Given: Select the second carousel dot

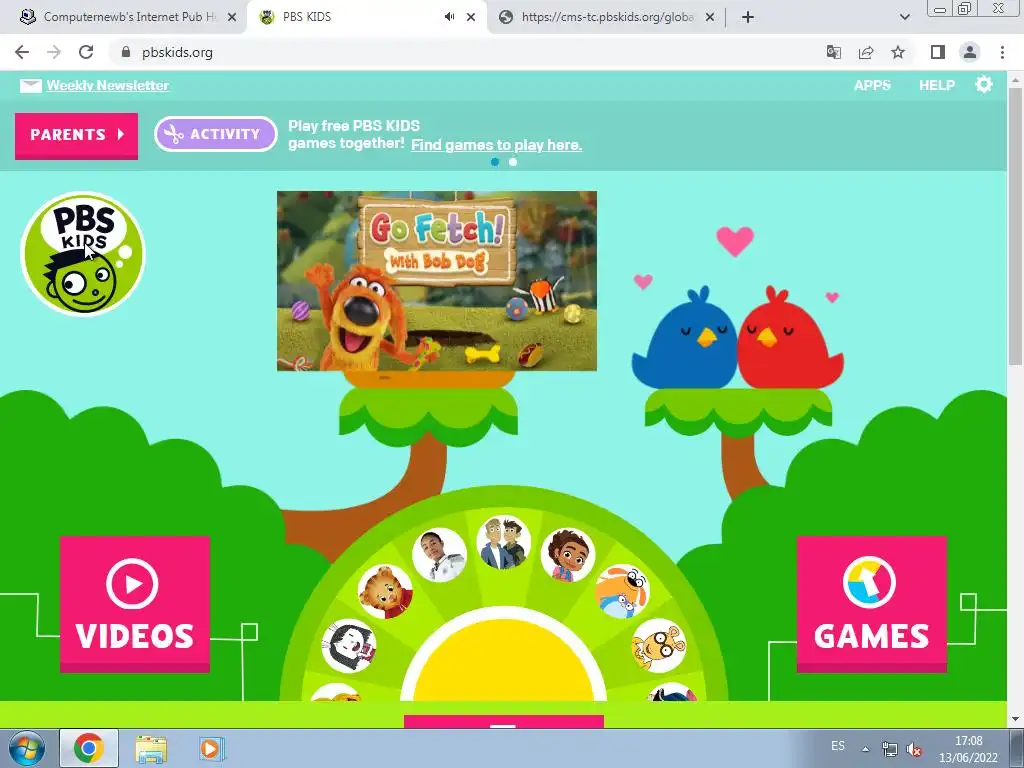Looking at the screenshot, I should (x=513, y=162).
